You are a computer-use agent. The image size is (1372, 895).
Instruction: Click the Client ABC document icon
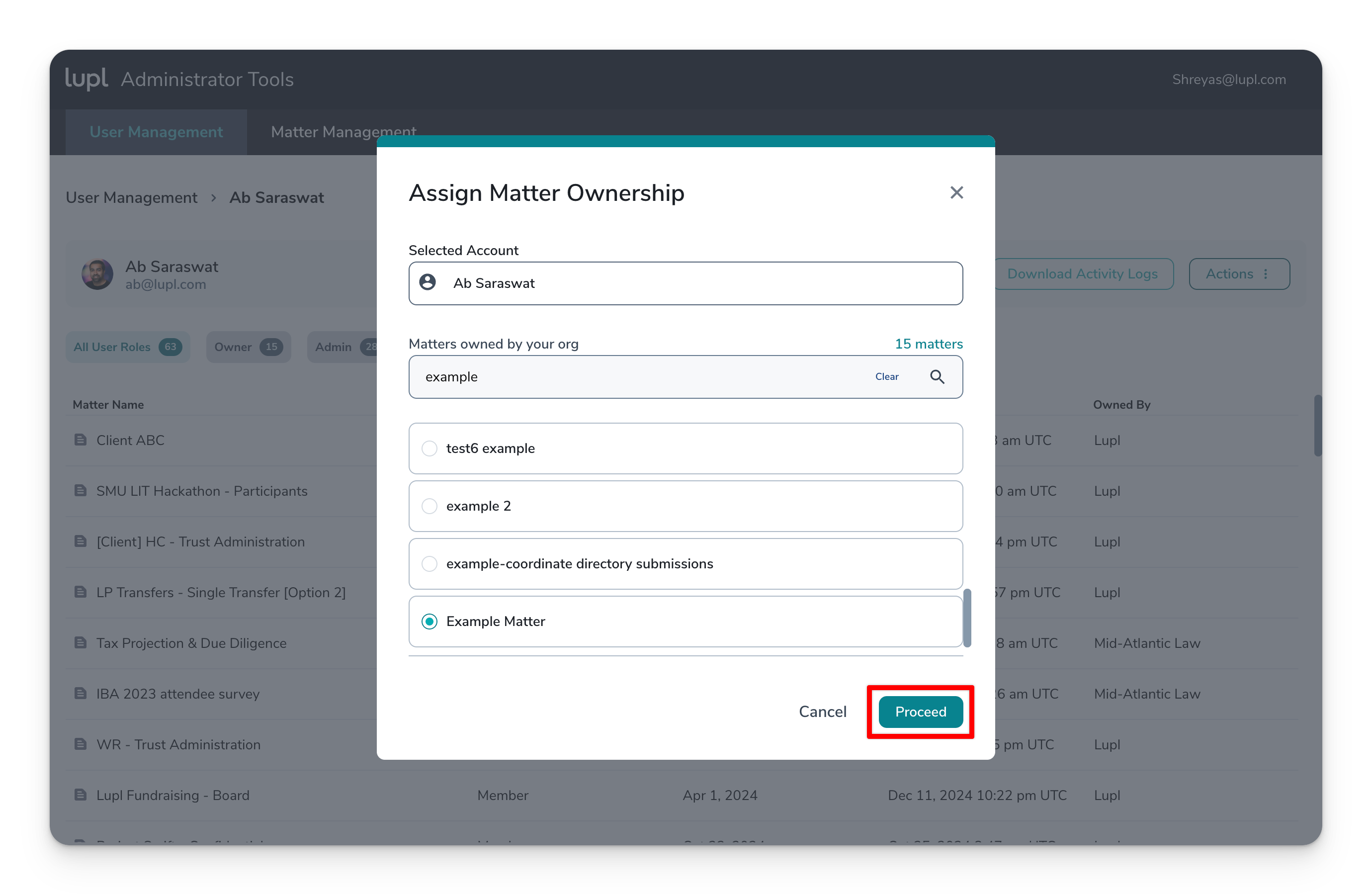81,440
